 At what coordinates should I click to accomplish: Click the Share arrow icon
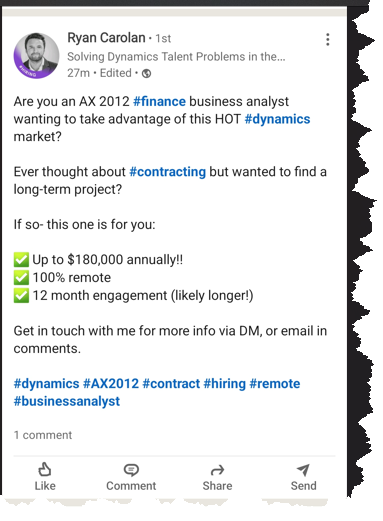click(217, 470)
